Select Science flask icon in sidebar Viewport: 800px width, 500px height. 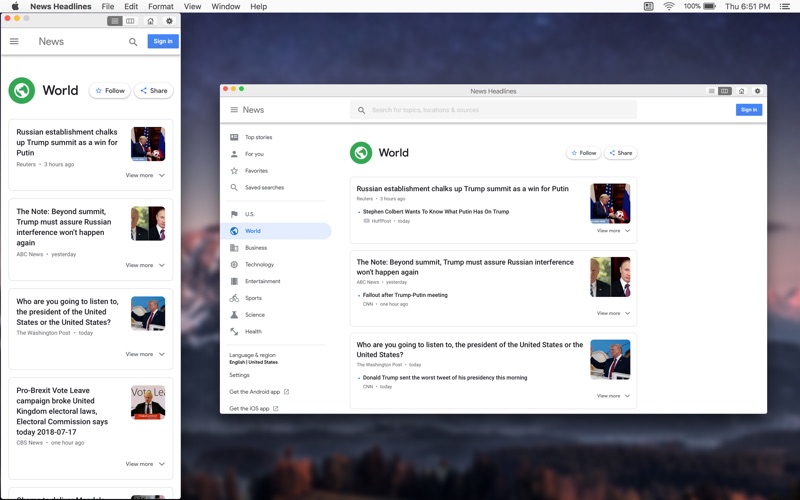(234, 315)
